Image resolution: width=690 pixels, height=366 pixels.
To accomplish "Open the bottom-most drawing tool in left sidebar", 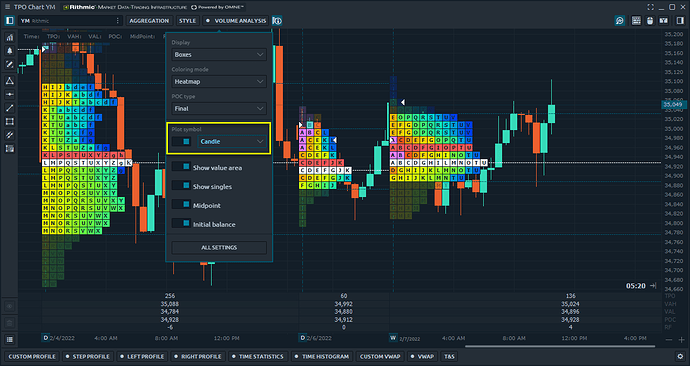I will [9, 149].
